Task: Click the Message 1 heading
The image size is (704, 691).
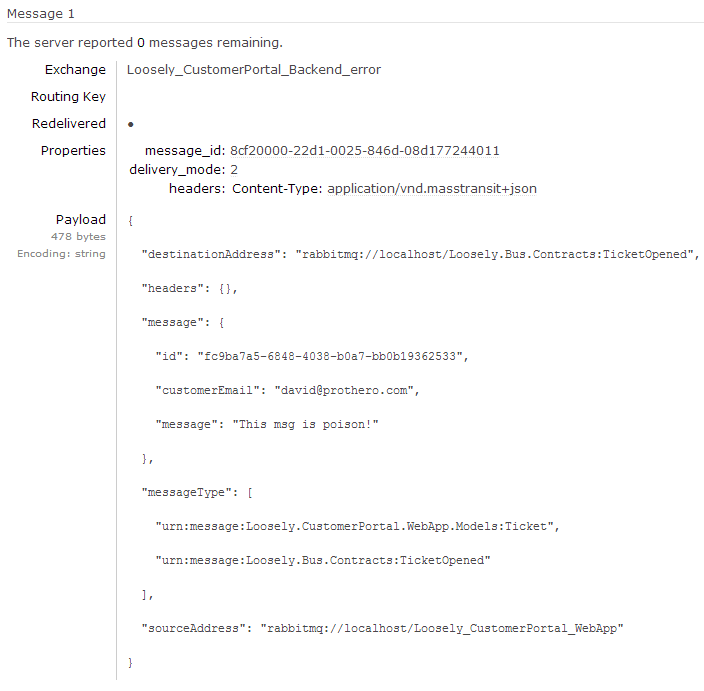Action: click(x=41, y=13)
